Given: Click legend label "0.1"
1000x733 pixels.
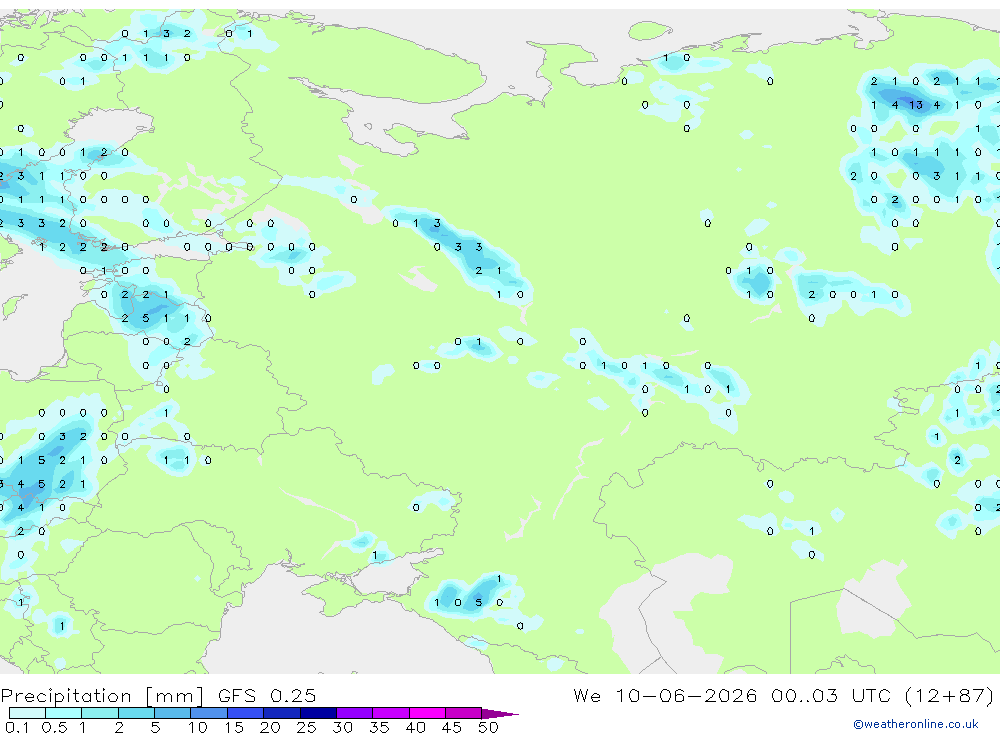Looking at the screenshot, I should [x=17, y=727].
